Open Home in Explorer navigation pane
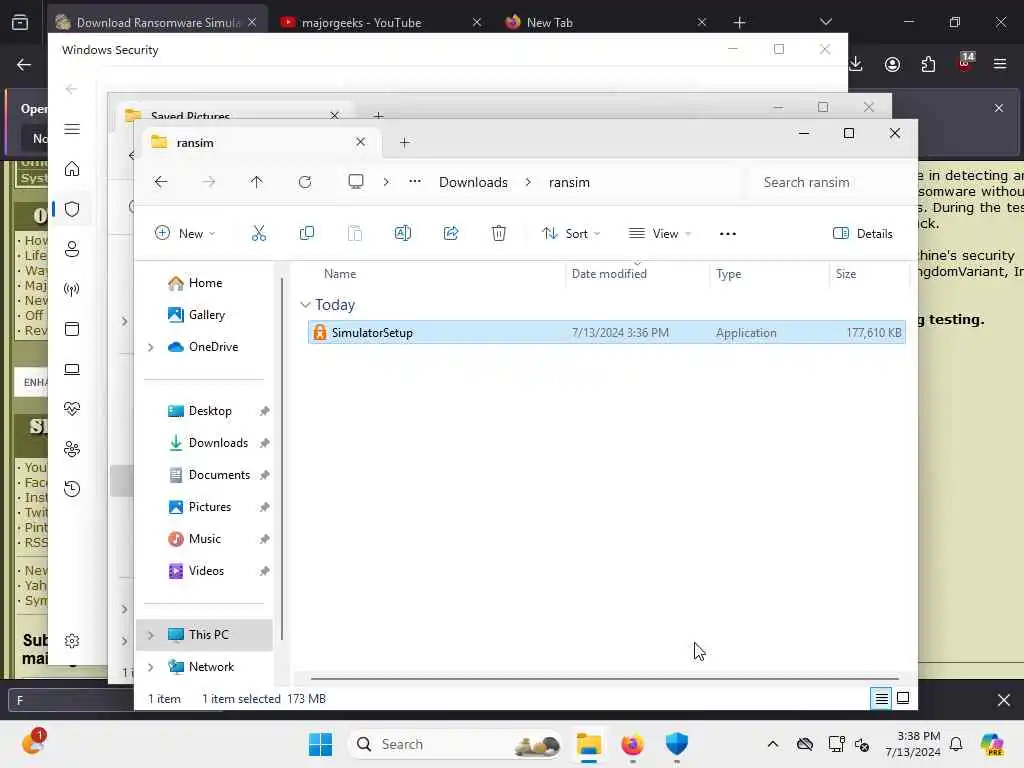 click(196, 283)
